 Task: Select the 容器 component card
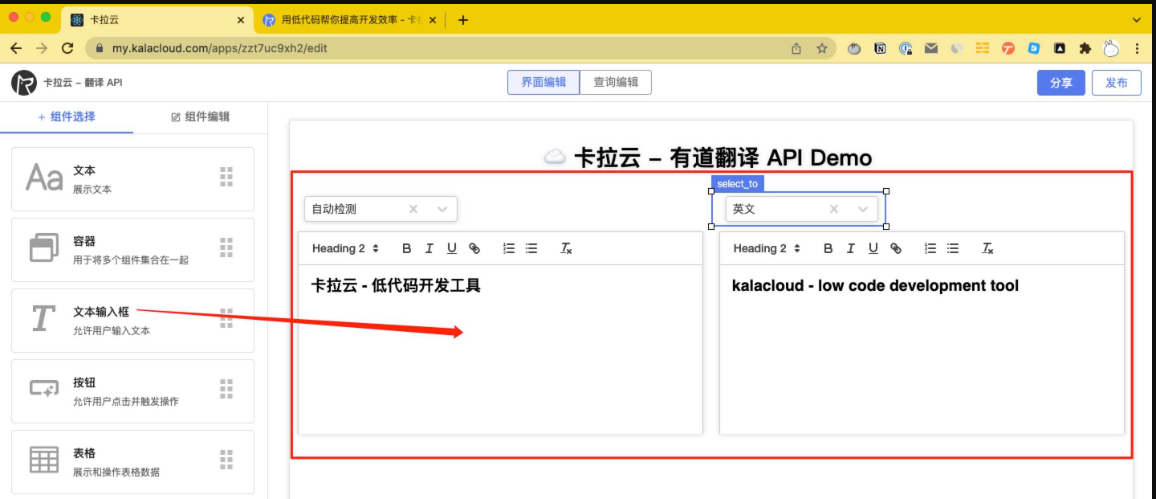pos(133,248)
